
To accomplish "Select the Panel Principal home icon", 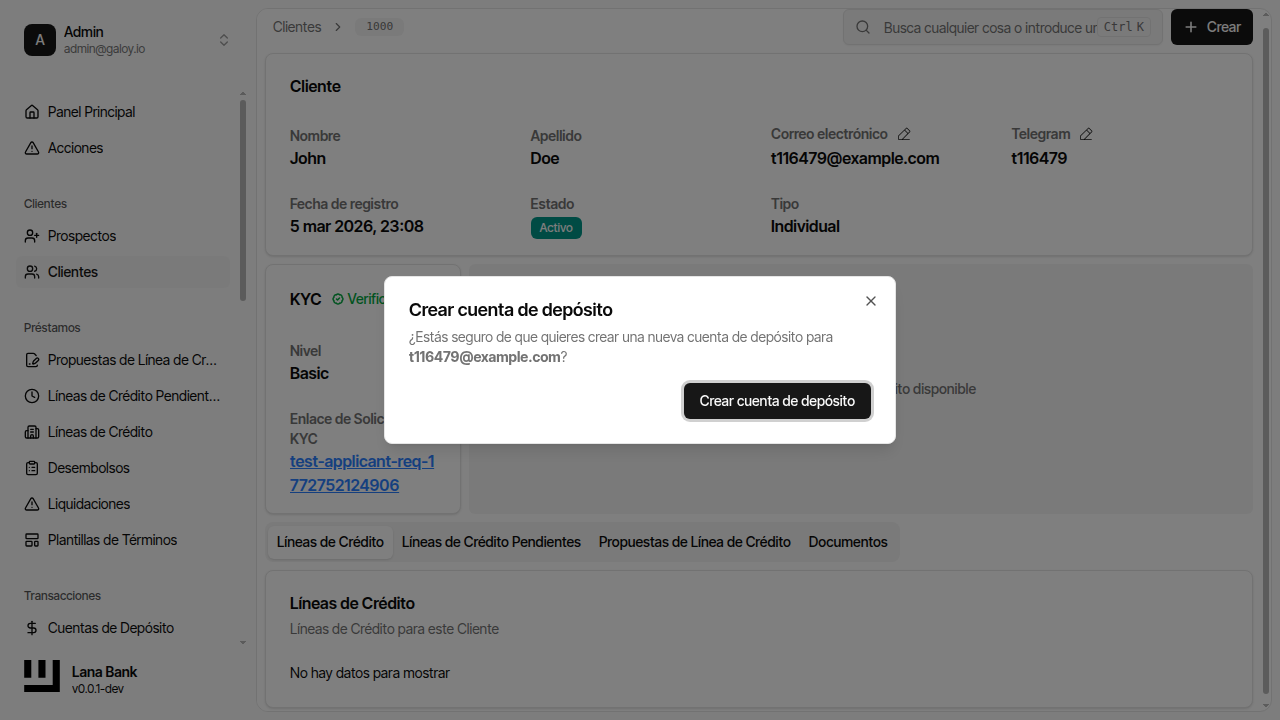I will coord(31,111).
